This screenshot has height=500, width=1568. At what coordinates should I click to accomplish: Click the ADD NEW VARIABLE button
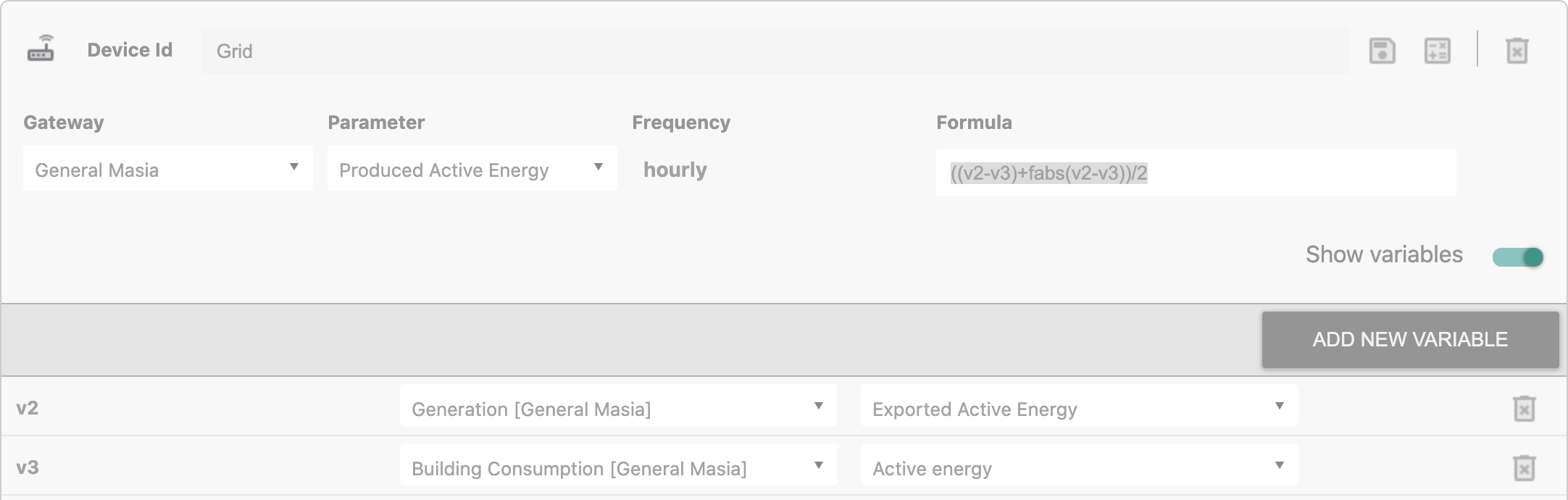(x=1410, y=339)
